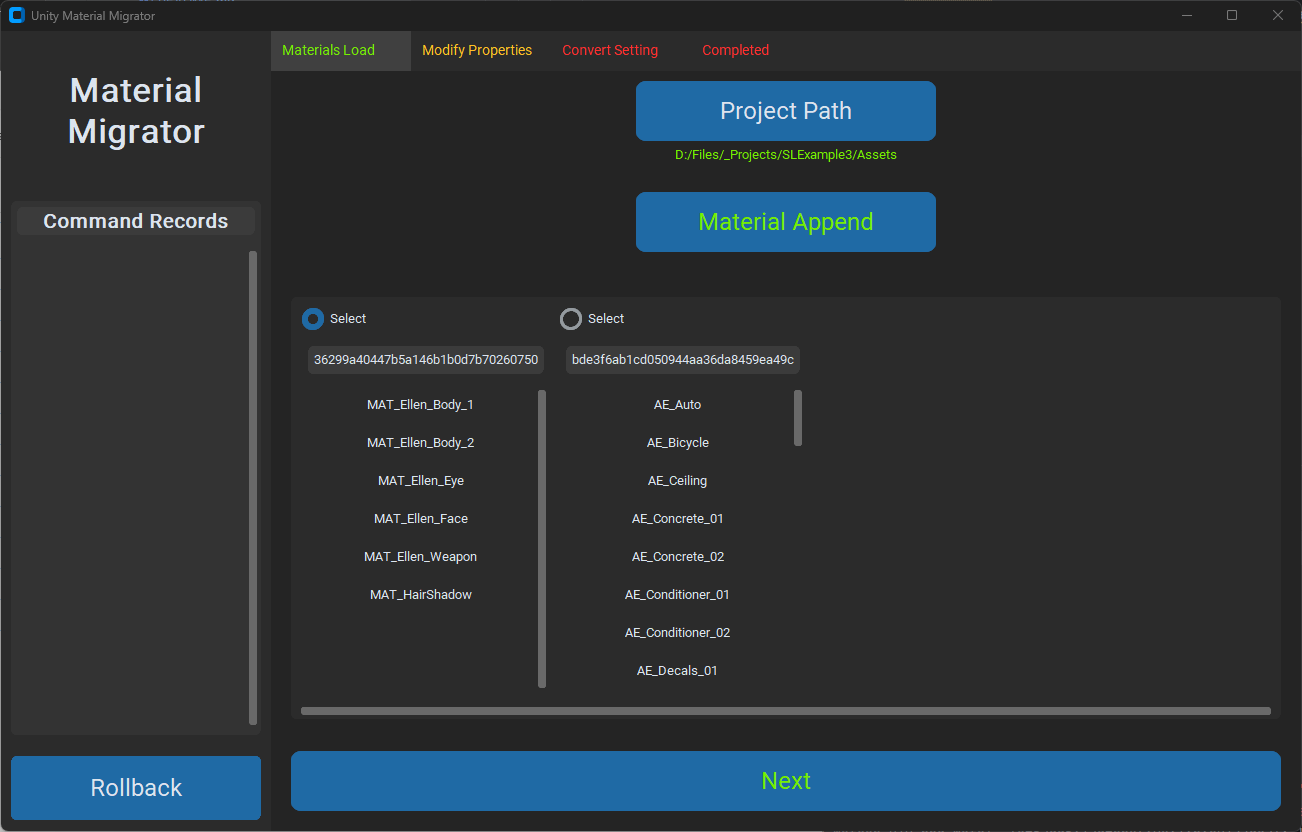Select MAT_Ellen_Body_2 material

coord(420,443)
